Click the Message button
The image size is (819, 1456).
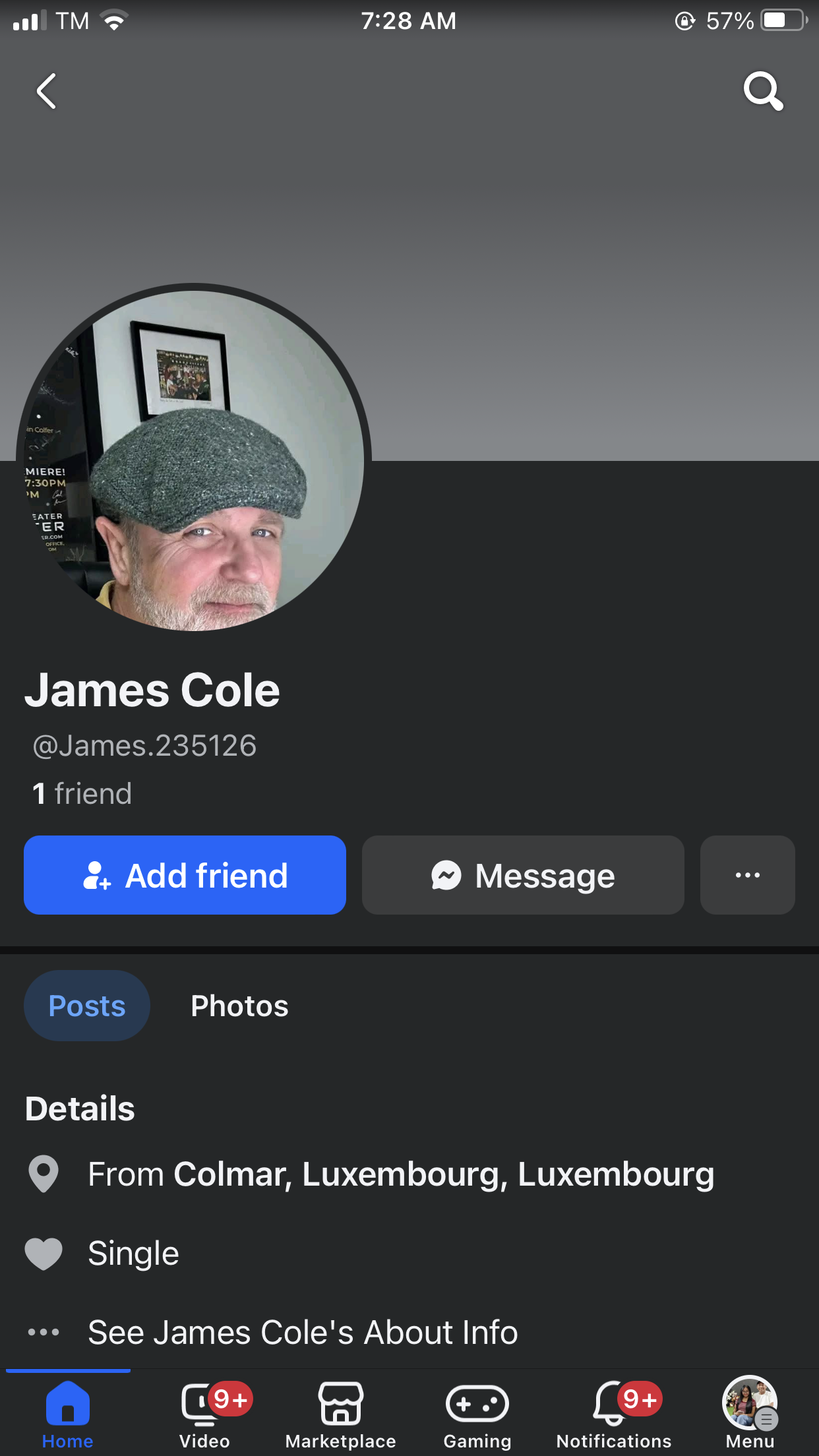coord(523,875)
